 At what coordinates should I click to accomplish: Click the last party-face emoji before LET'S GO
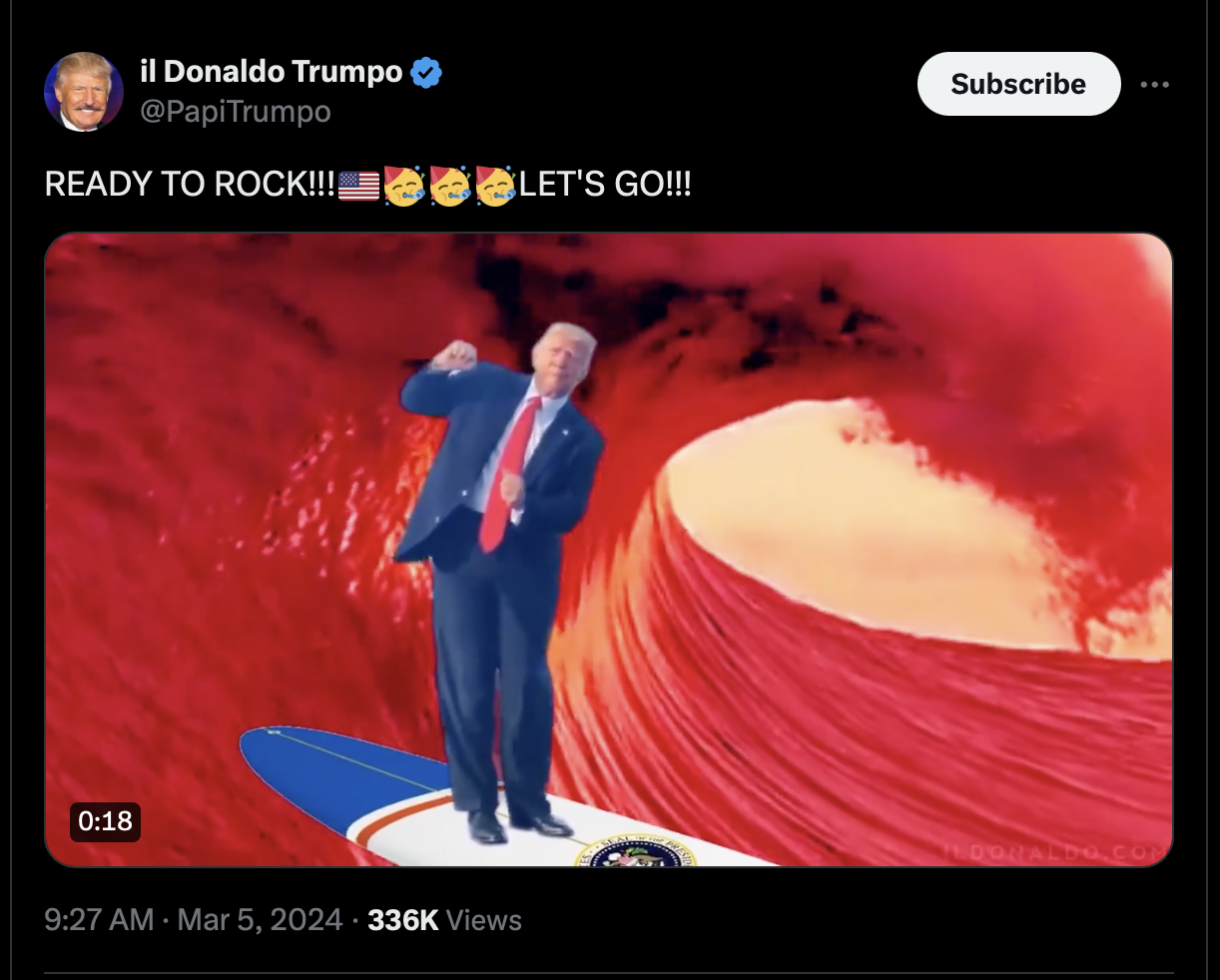click(x=496, y=186)
